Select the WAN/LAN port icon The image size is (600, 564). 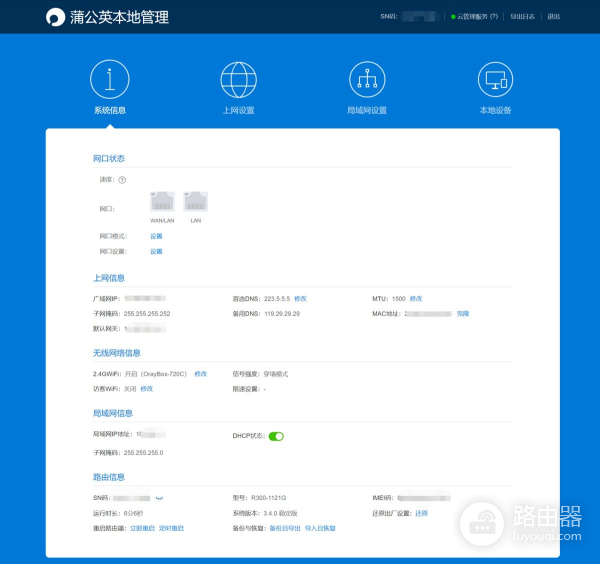click(162, 202)
